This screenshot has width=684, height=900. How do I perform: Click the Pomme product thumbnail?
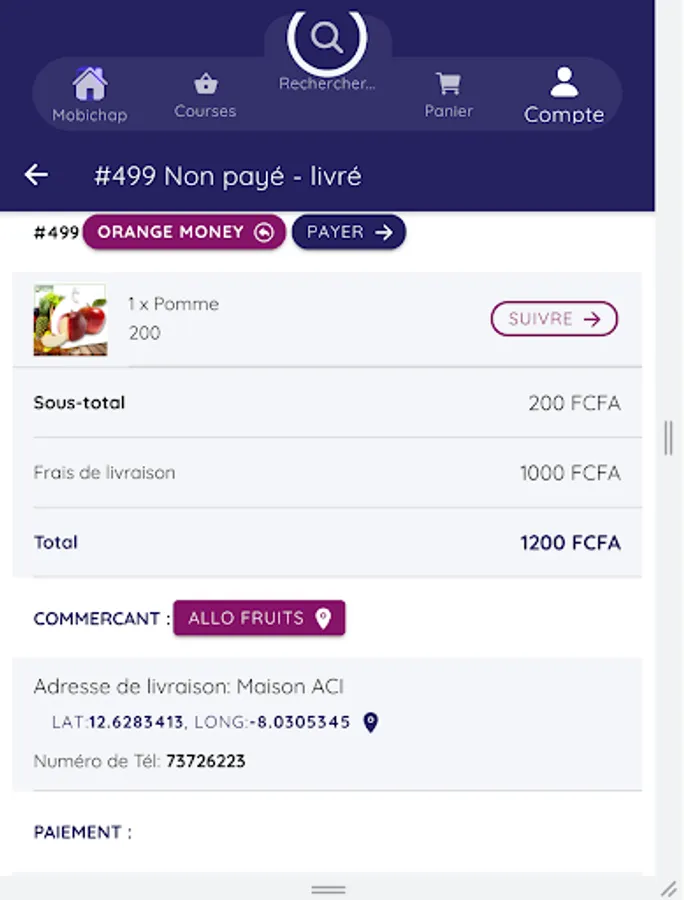(x=70, y=320)
